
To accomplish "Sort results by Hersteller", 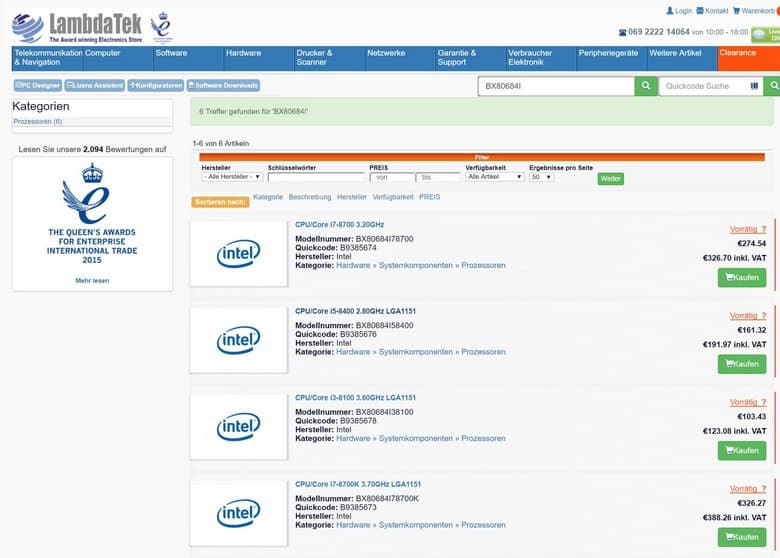I will pyautogui.click(x=352, y=197).
